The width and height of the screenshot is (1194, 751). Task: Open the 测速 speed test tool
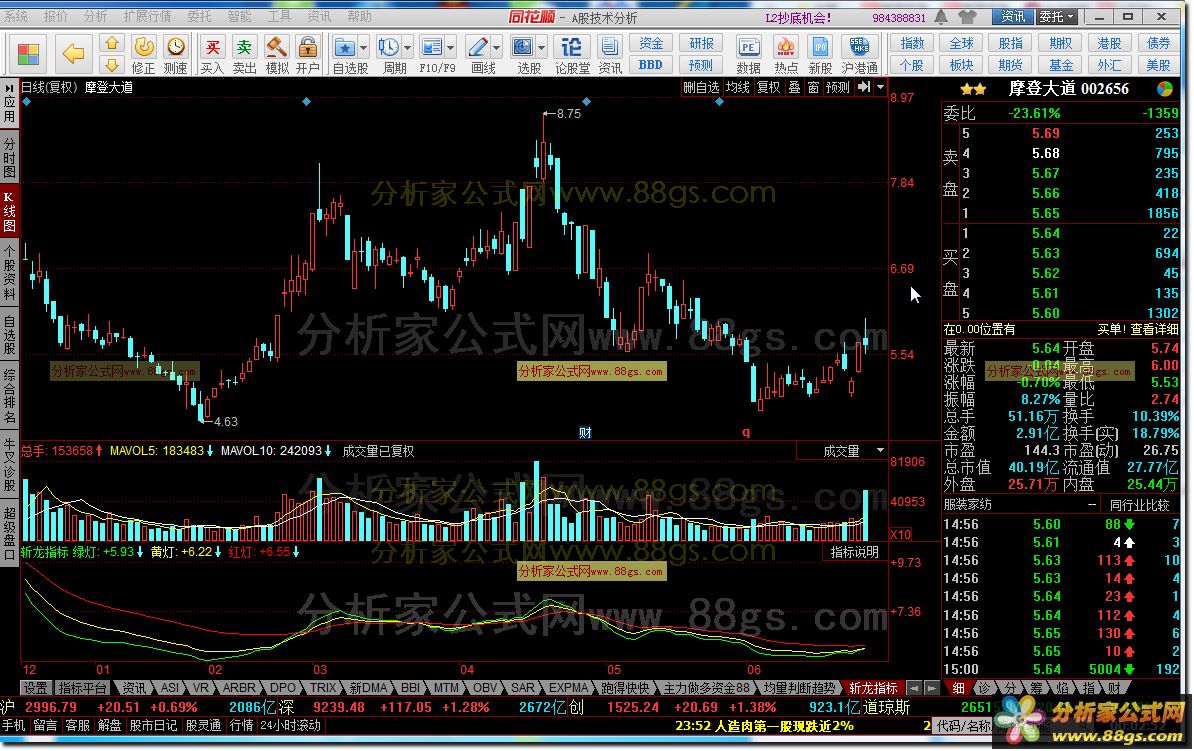(x=176, y=55)
